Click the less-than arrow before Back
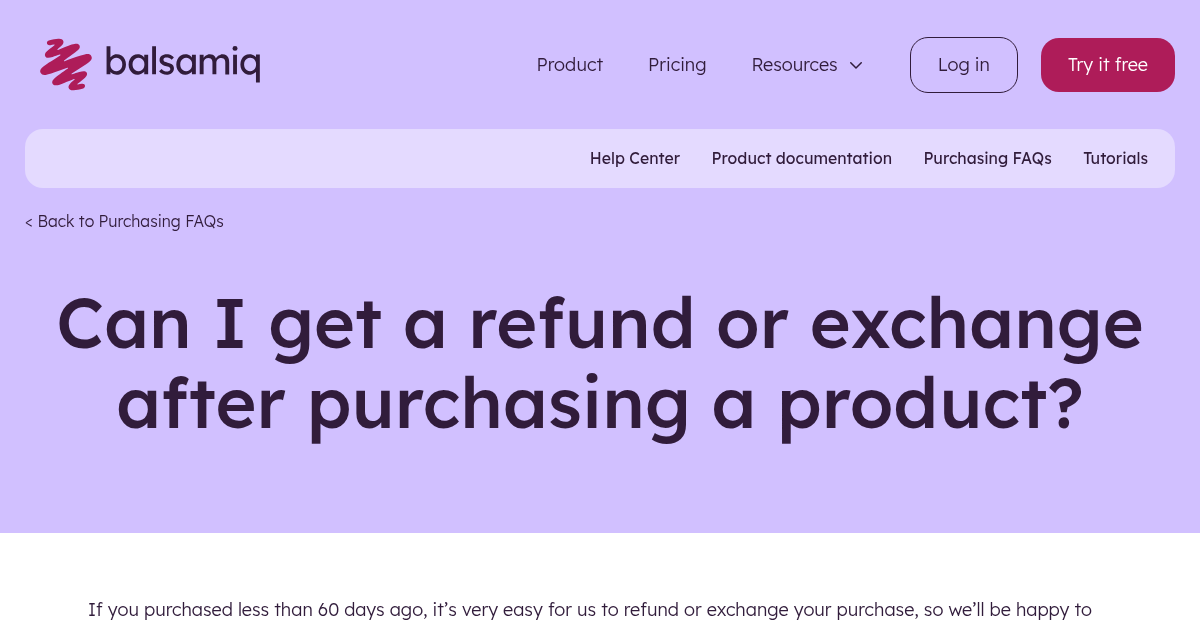This screenshot has width=1200, height=627. click(29, 222)
